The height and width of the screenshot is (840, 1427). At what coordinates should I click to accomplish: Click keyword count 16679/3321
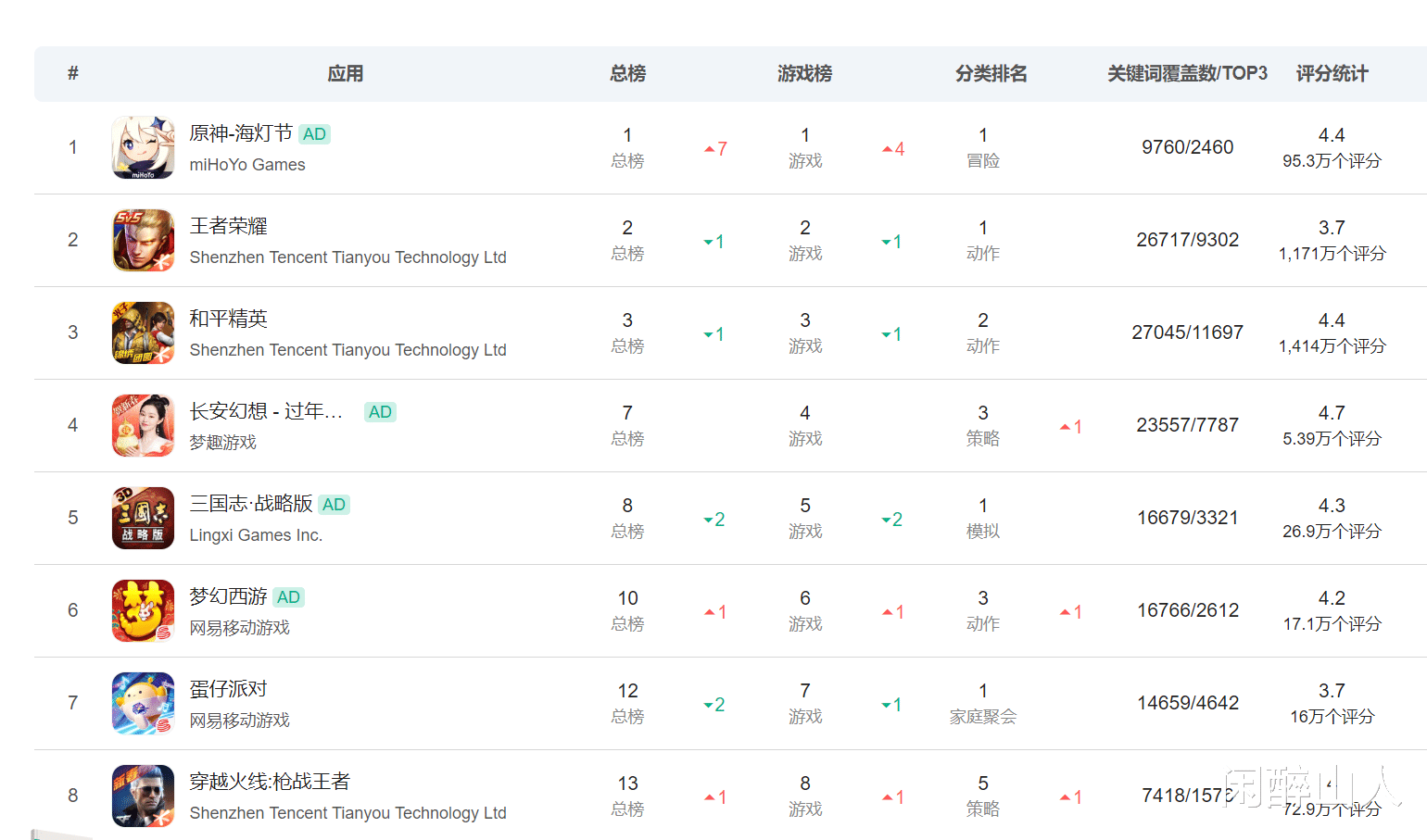point(1188,518)
